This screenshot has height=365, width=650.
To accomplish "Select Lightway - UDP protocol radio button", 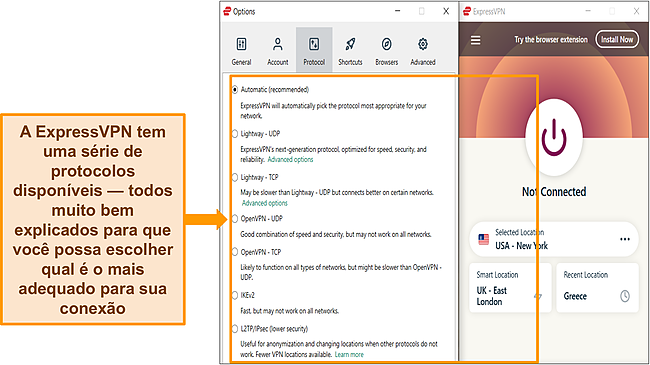I will point(235,134).
